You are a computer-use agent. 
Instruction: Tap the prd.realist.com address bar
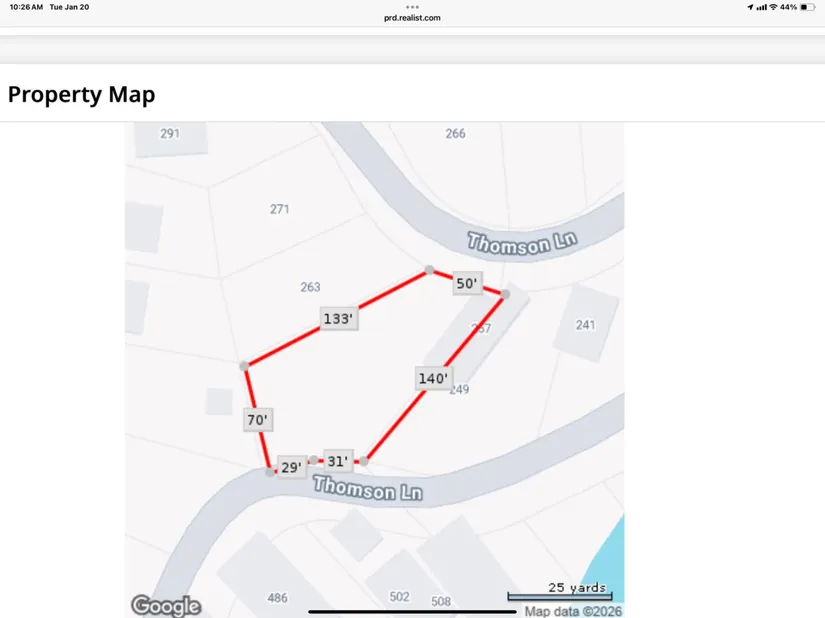[412, 18]
